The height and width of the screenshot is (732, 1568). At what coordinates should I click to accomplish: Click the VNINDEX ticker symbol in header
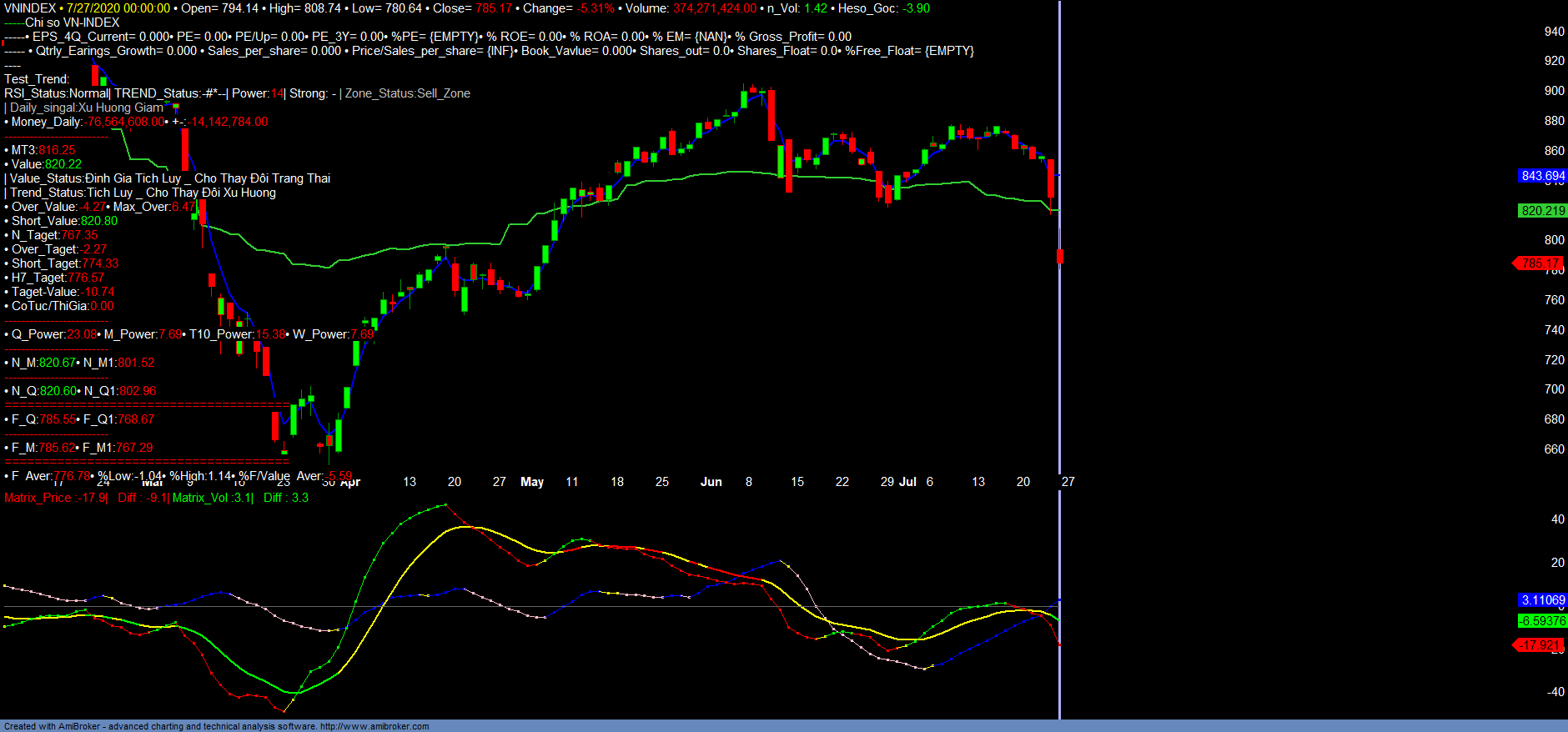(30, 8)
